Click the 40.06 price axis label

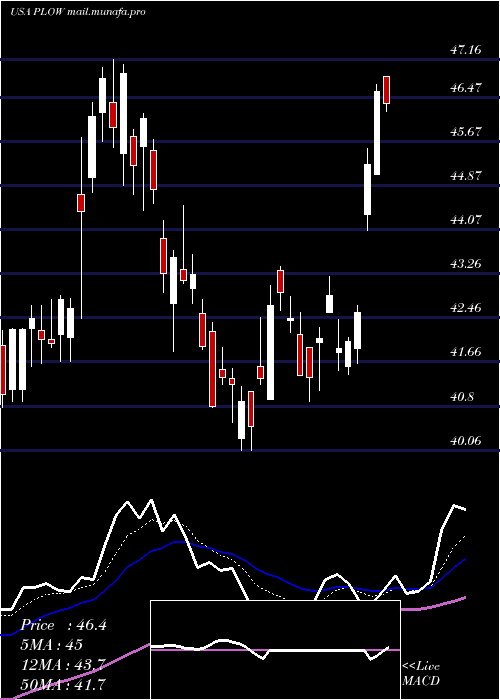[x=466, y=440]
